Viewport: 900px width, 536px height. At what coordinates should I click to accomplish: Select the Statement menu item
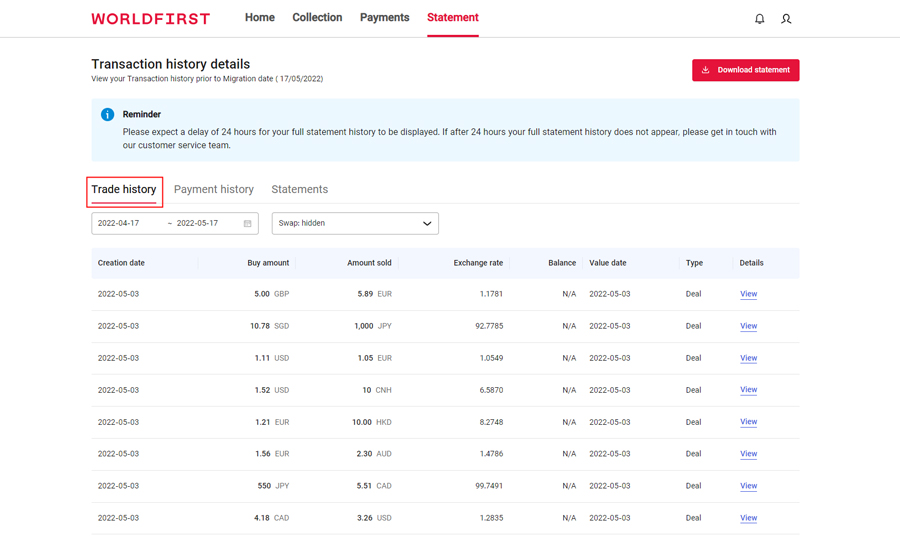pyautogui.click(x=452, y=18)
